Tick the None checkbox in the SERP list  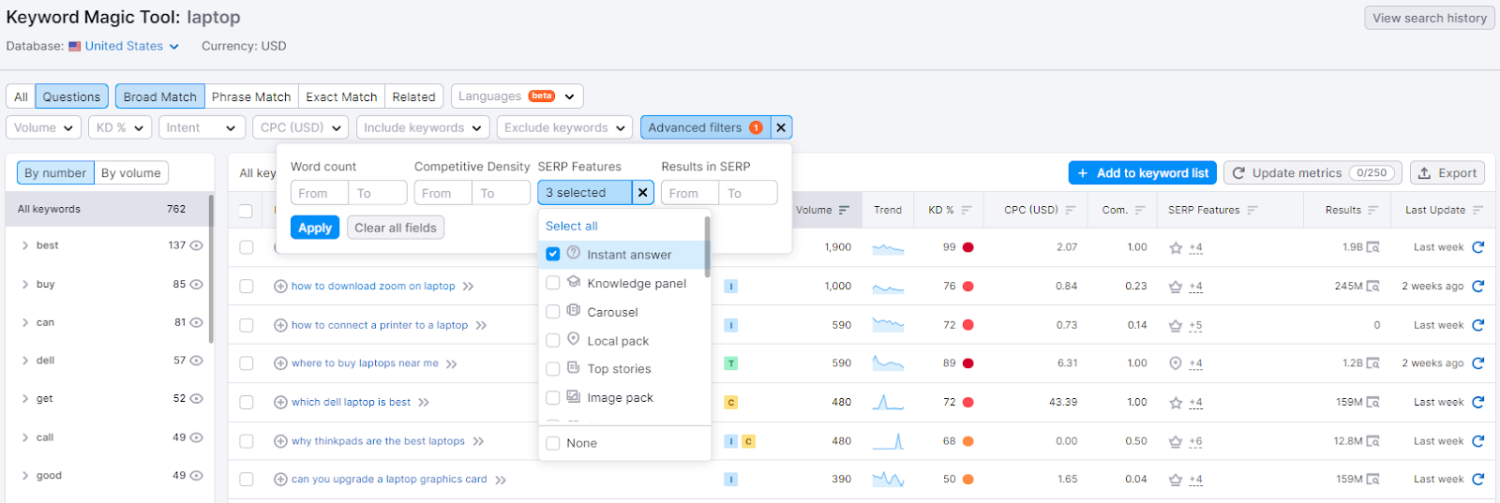553,443
